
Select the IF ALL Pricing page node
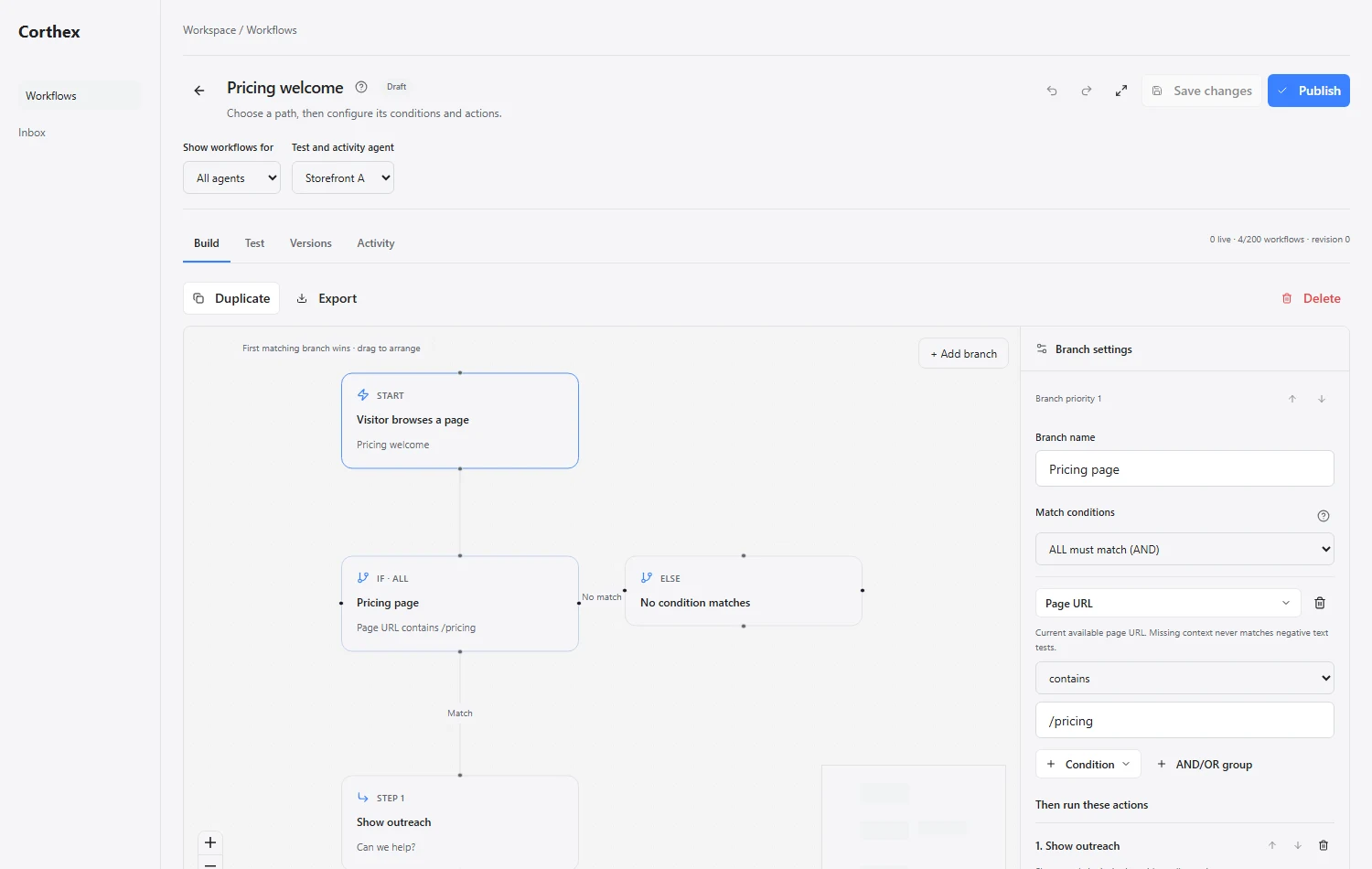[x=460, y=604]
